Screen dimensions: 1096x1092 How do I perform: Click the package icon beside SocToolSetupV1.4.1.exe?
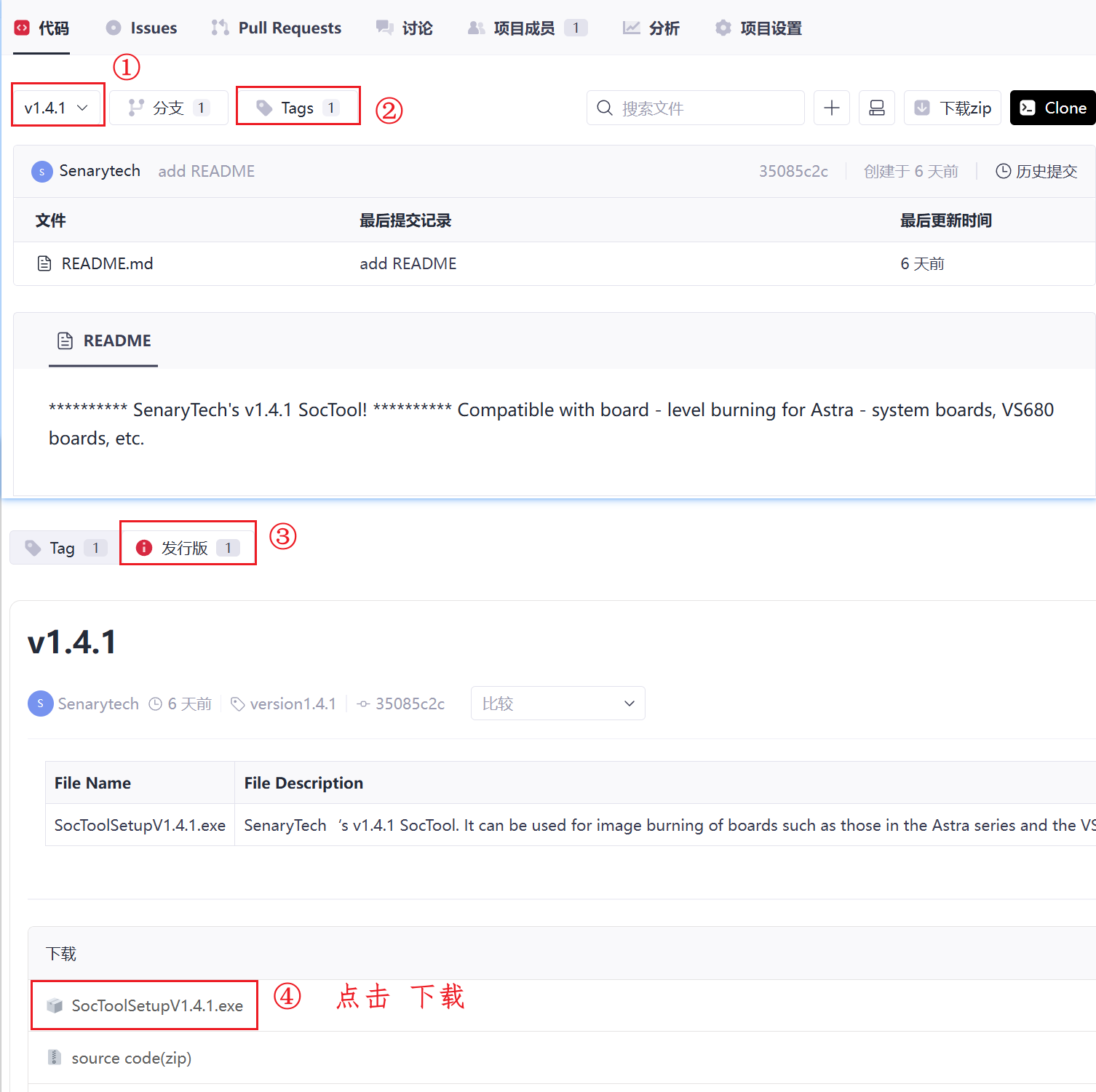click(55, 1005)
